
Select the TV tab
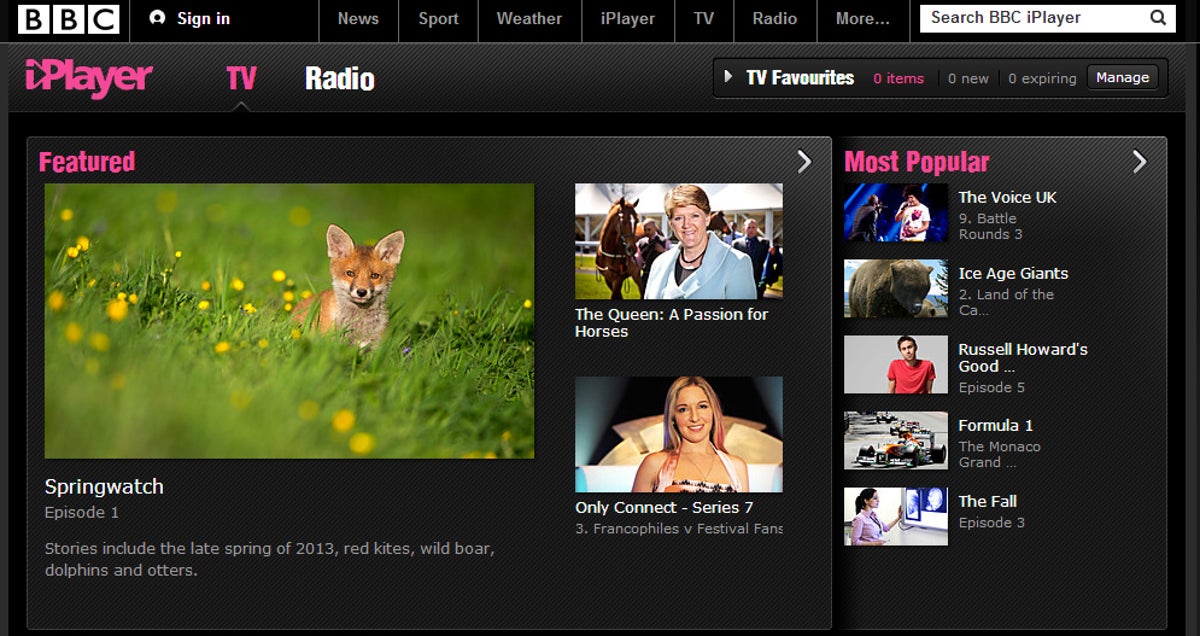[x=241, y=79]
